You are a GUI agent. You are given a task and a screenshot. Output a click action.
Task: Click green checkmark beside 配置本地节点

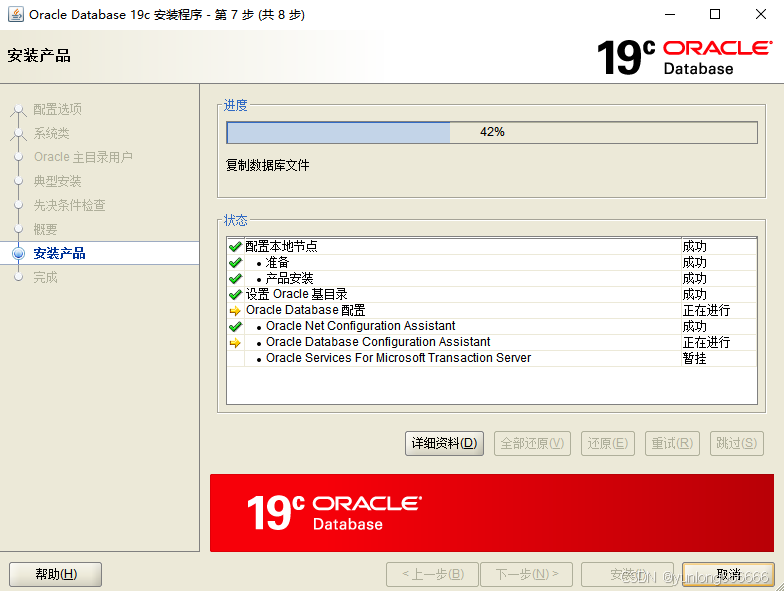[235, 246]
